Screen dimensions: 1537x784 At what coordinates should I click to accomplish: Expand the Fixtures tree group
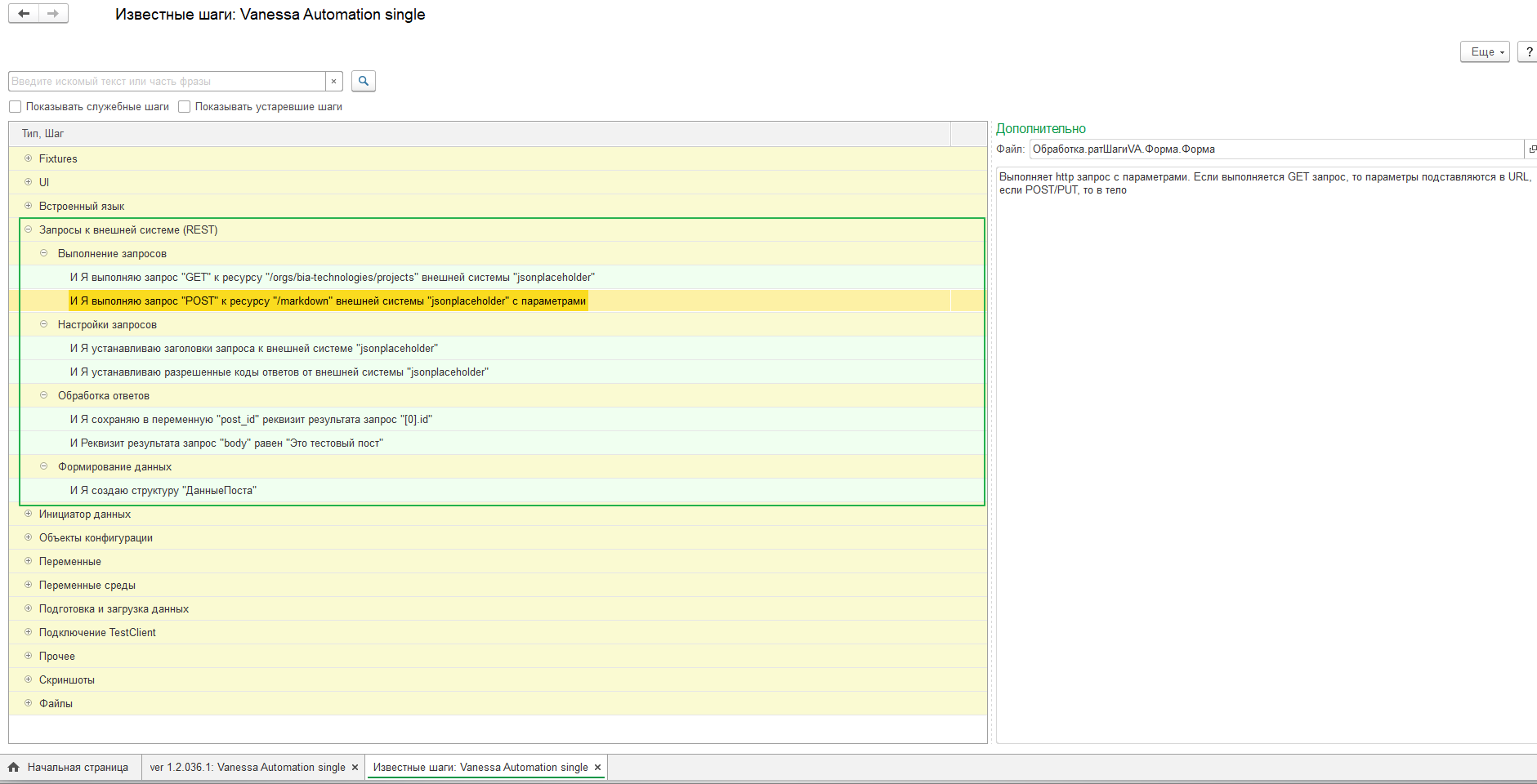(28, 158)
